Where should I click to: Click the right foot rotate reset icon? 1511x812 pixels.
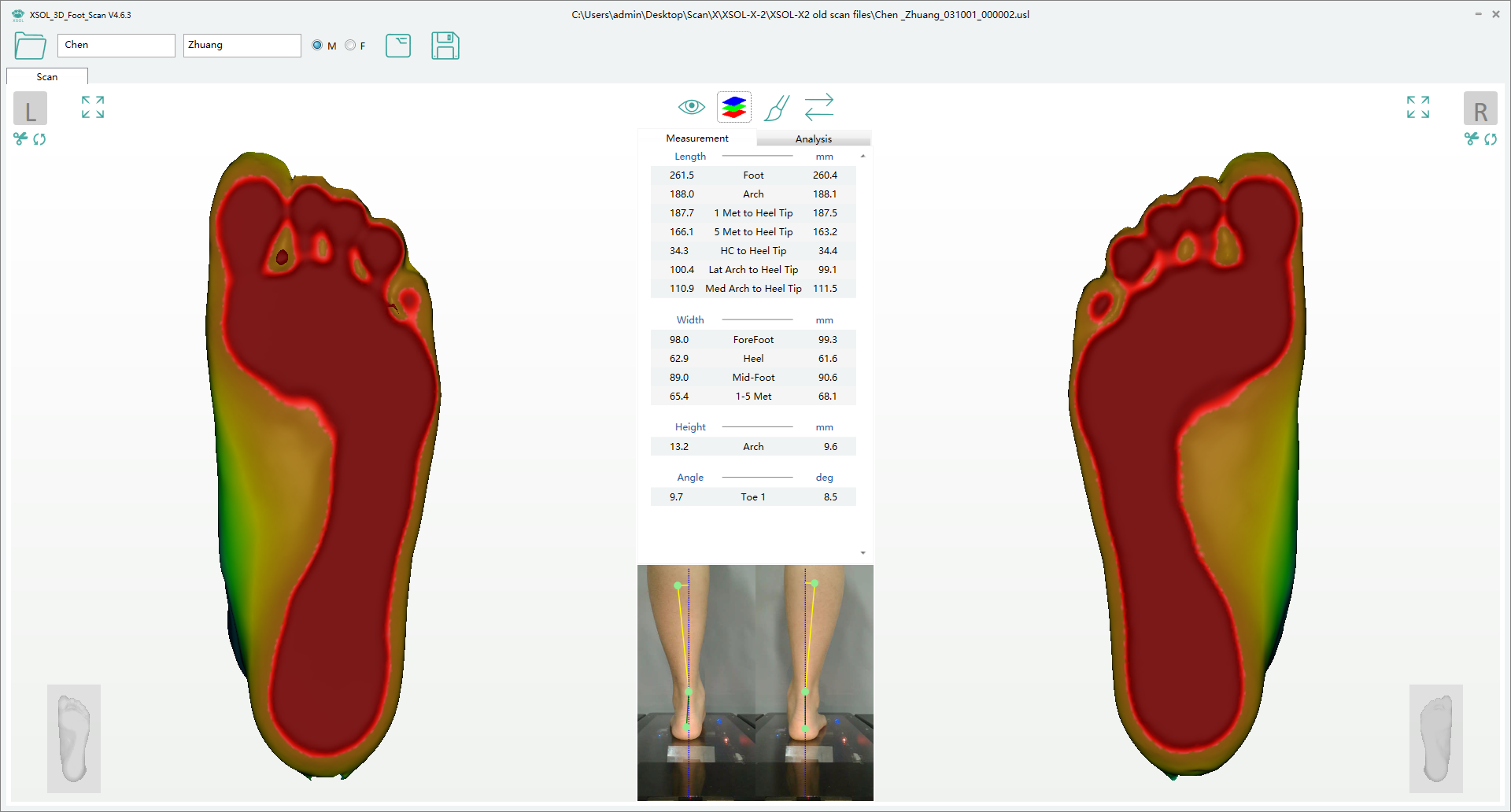1491,139
